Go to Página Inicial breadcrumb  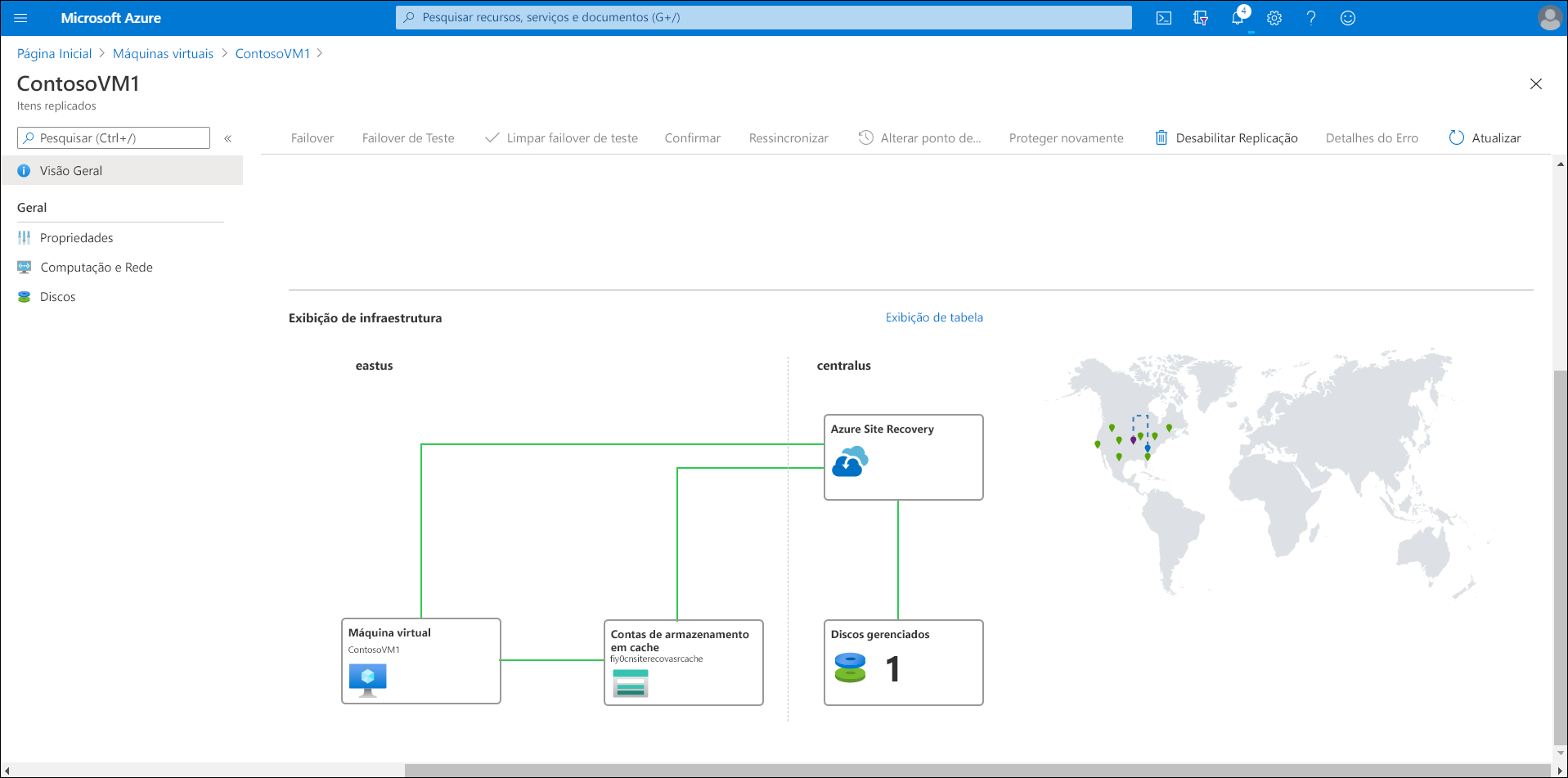coord(54,53)
